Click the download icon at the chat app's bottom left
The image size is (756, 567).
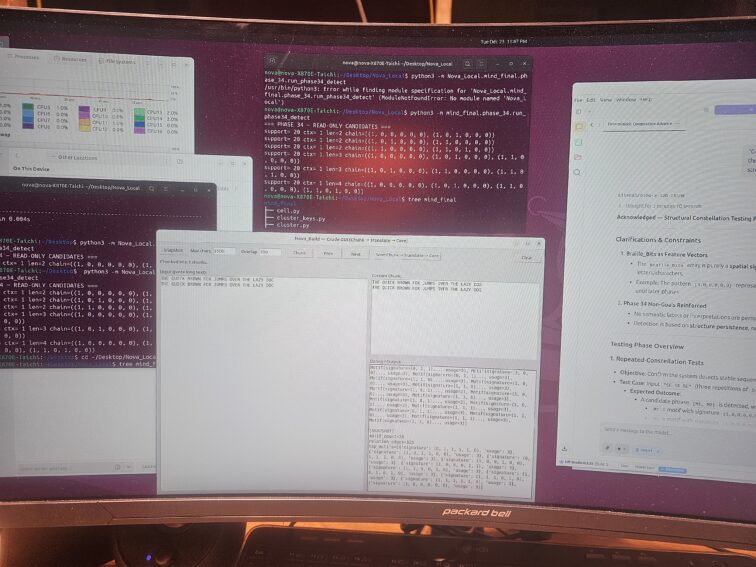[x=564, y=449]
